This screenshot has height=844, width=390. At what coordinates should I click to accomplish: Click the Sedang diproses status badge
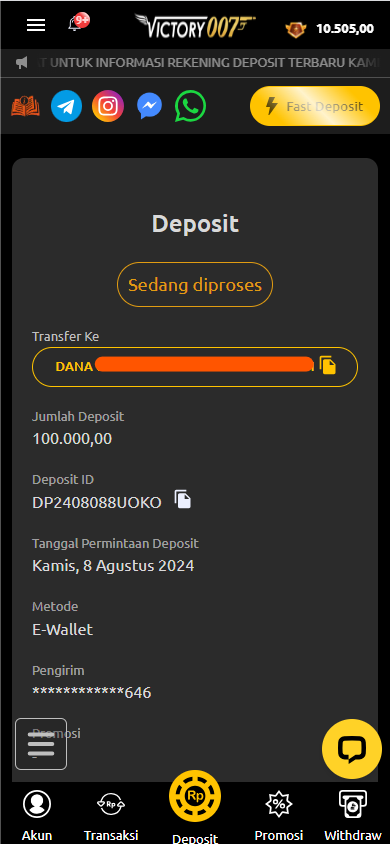tap(195, 285)
